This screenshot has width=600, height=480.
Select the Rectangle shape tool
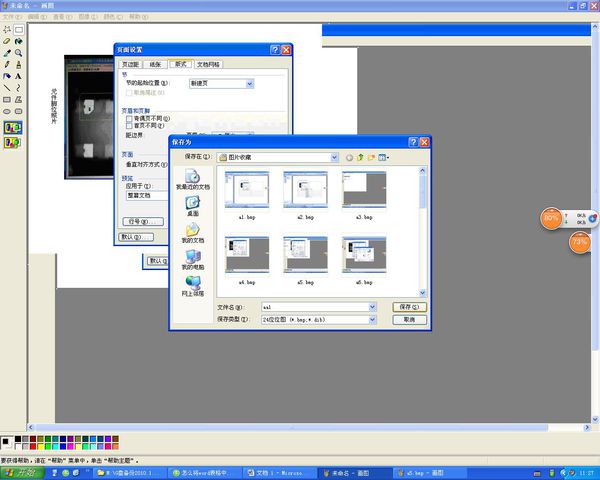(7, 100)
